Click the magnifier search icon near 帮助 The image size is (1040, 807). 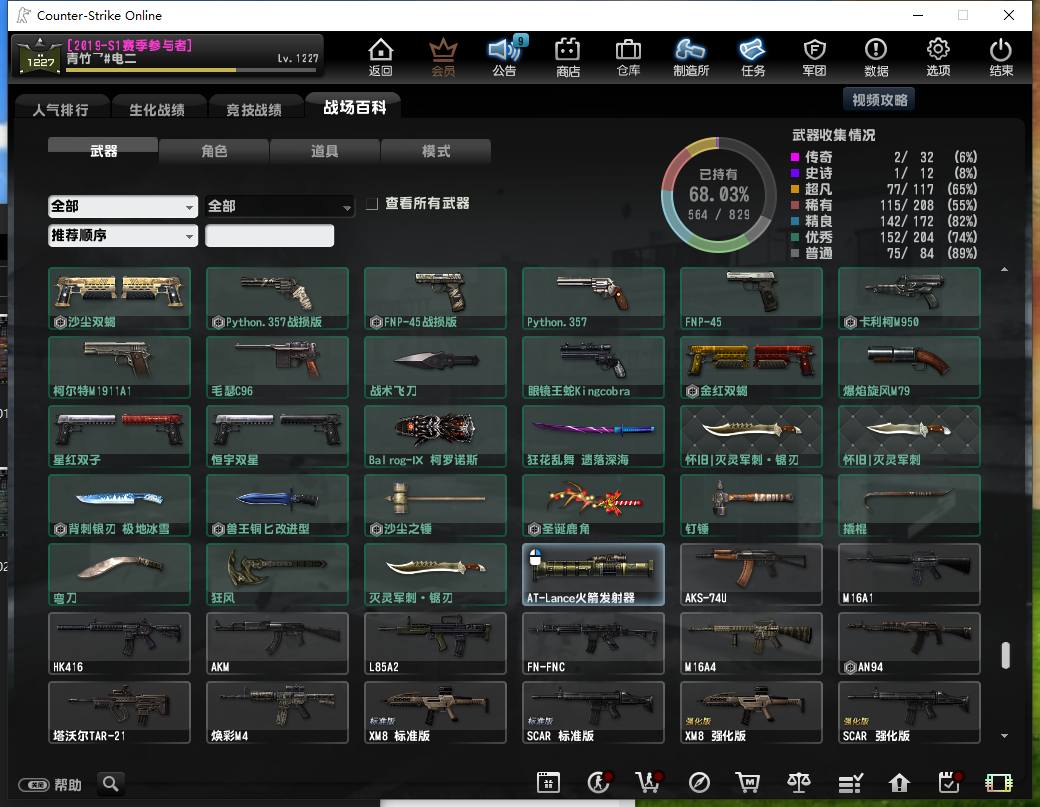click(111, 784)
